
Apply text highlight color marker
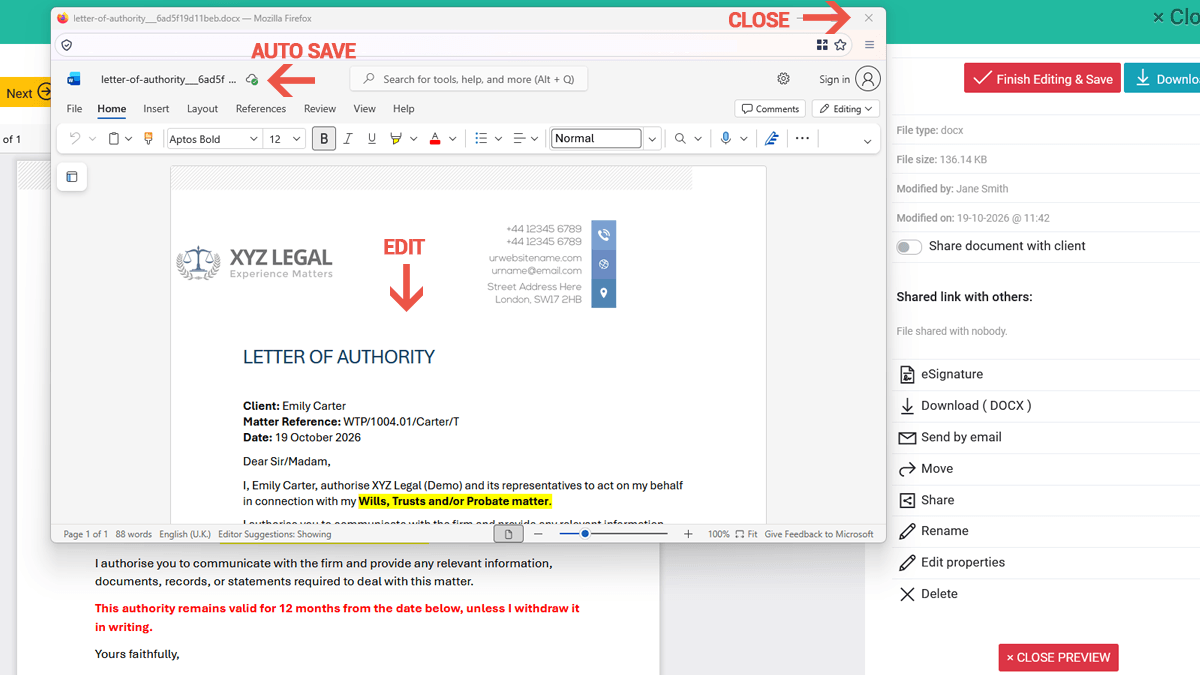[x=396, y=139]
